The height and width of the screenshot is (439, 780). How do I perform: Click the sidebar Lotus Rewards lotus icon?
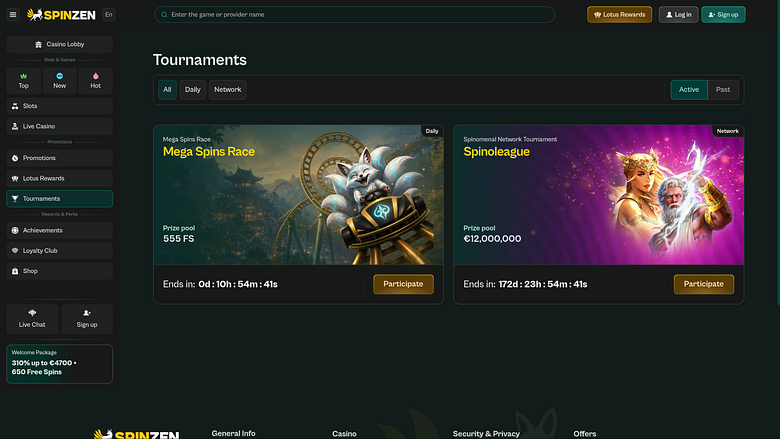15,178
